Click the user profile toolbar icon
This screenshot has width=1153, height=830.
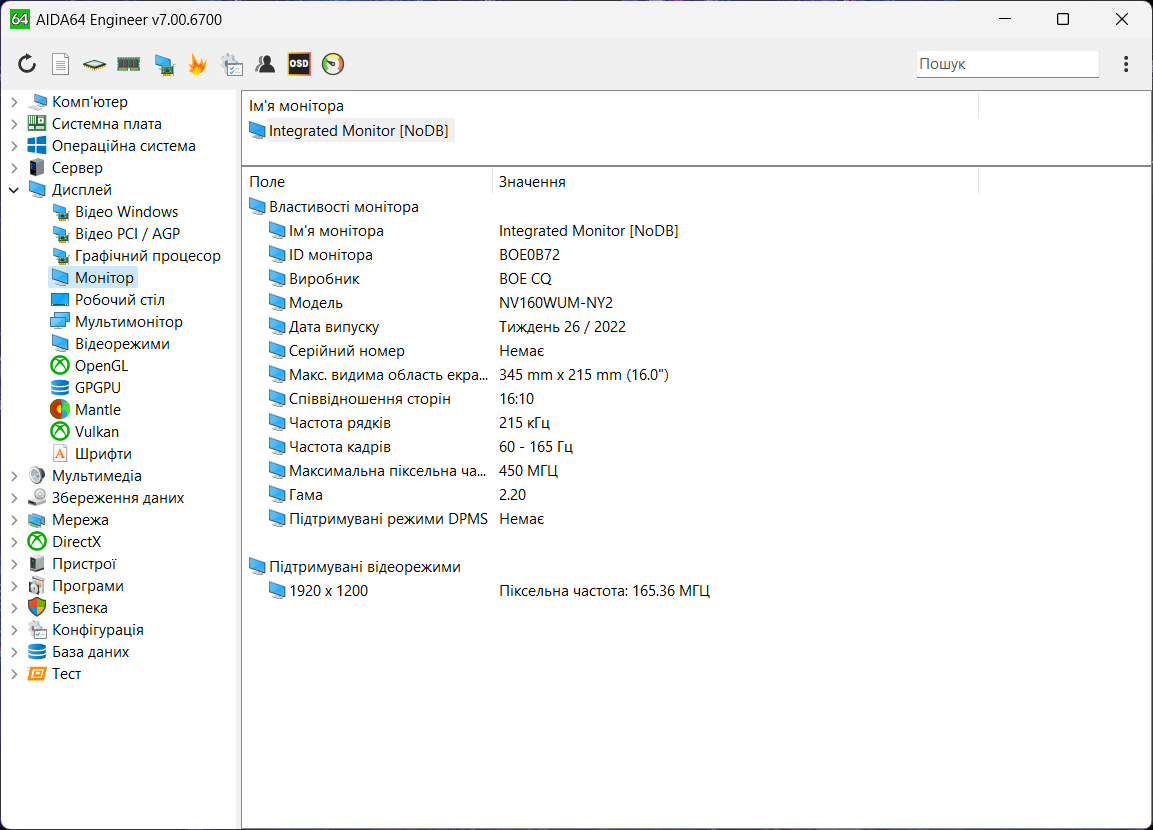coord(265,64)
